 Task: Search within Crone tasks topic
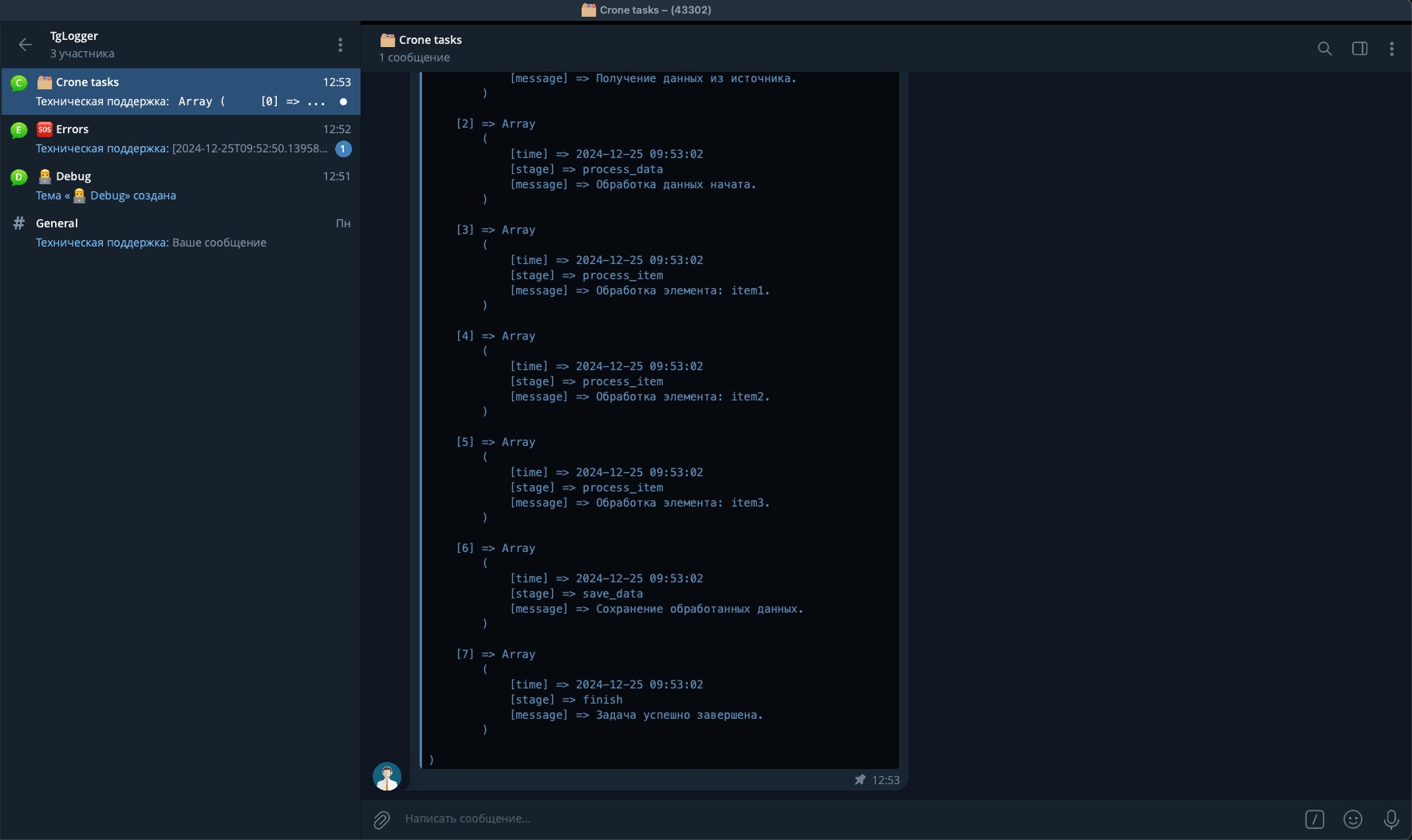1324,49
